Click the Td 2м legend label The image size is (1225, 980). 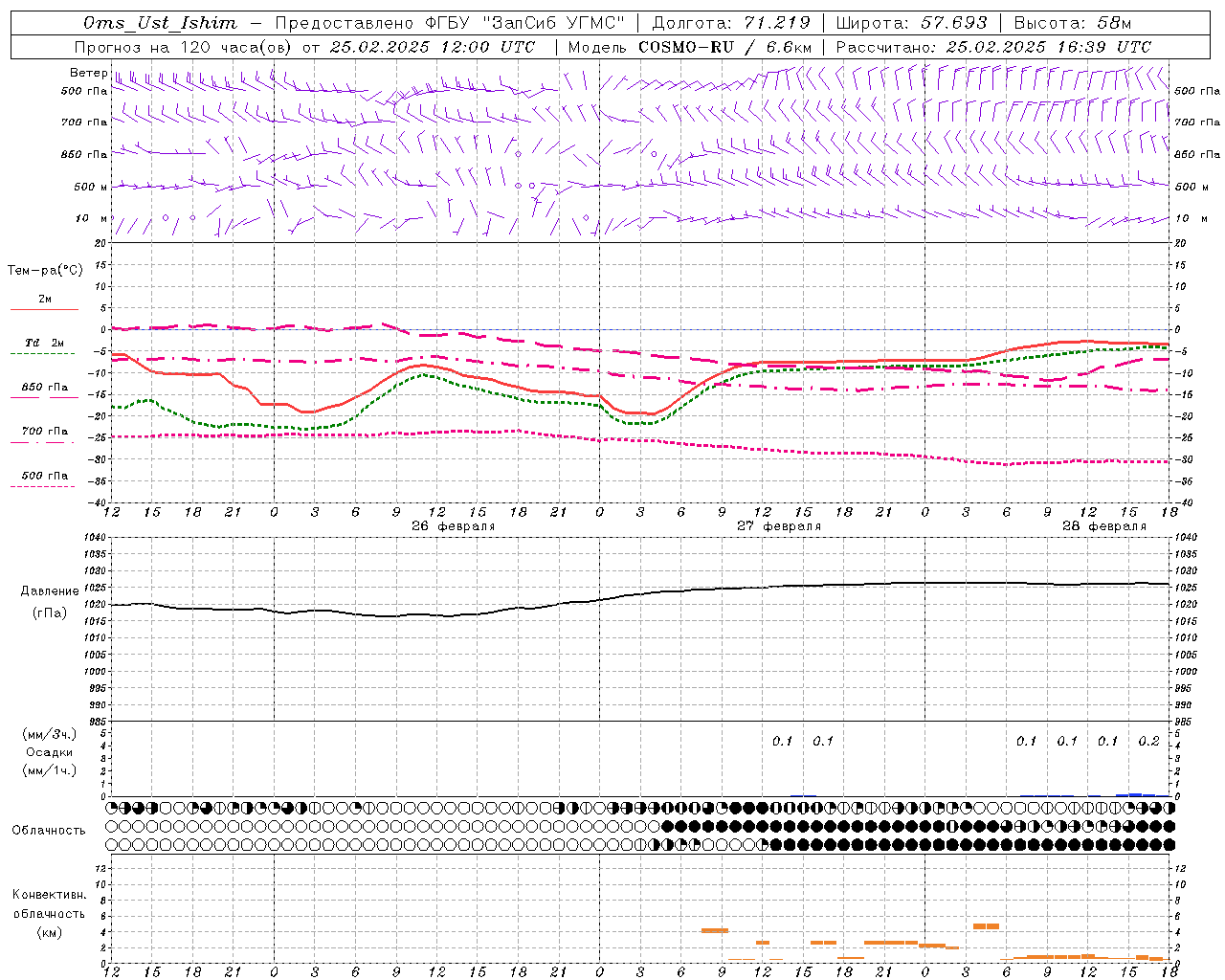point(44,343)
